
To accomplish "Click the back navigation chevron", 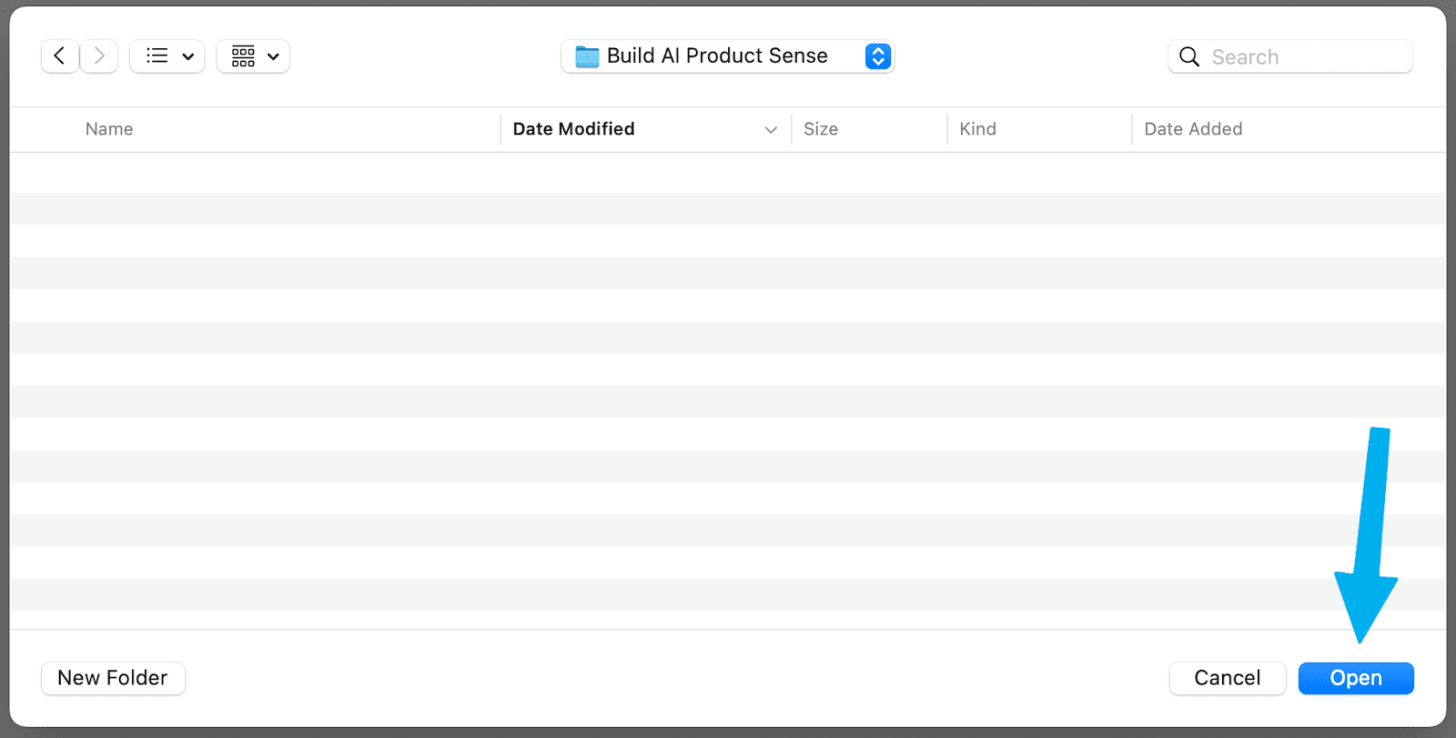I will [x=60, y=57].
